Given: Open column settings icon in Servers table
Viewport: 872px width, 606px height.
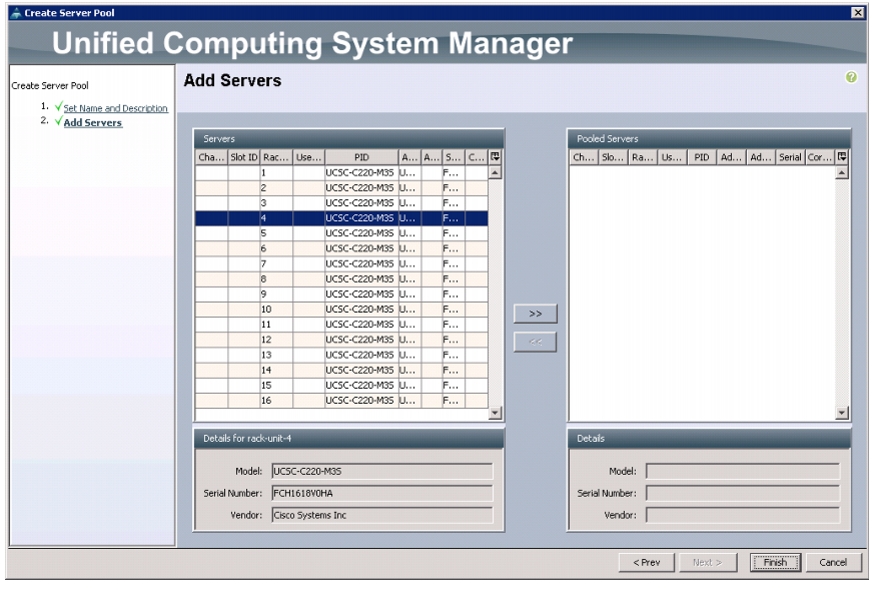Looking at the screenshot, I should pyautogui.click(x=495, y=157).
